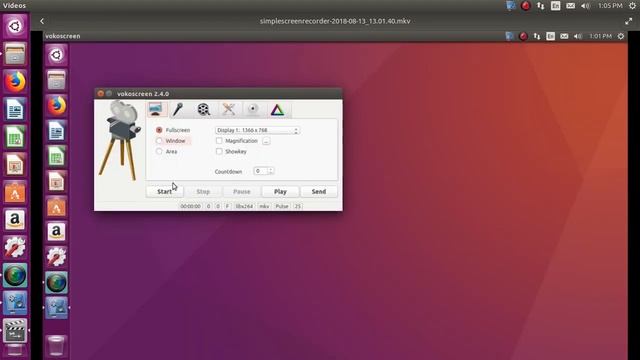Screen dimensions: 640x360
Task: Open the screen capture tab in vokoscreen
Action: tap(157, 109)
